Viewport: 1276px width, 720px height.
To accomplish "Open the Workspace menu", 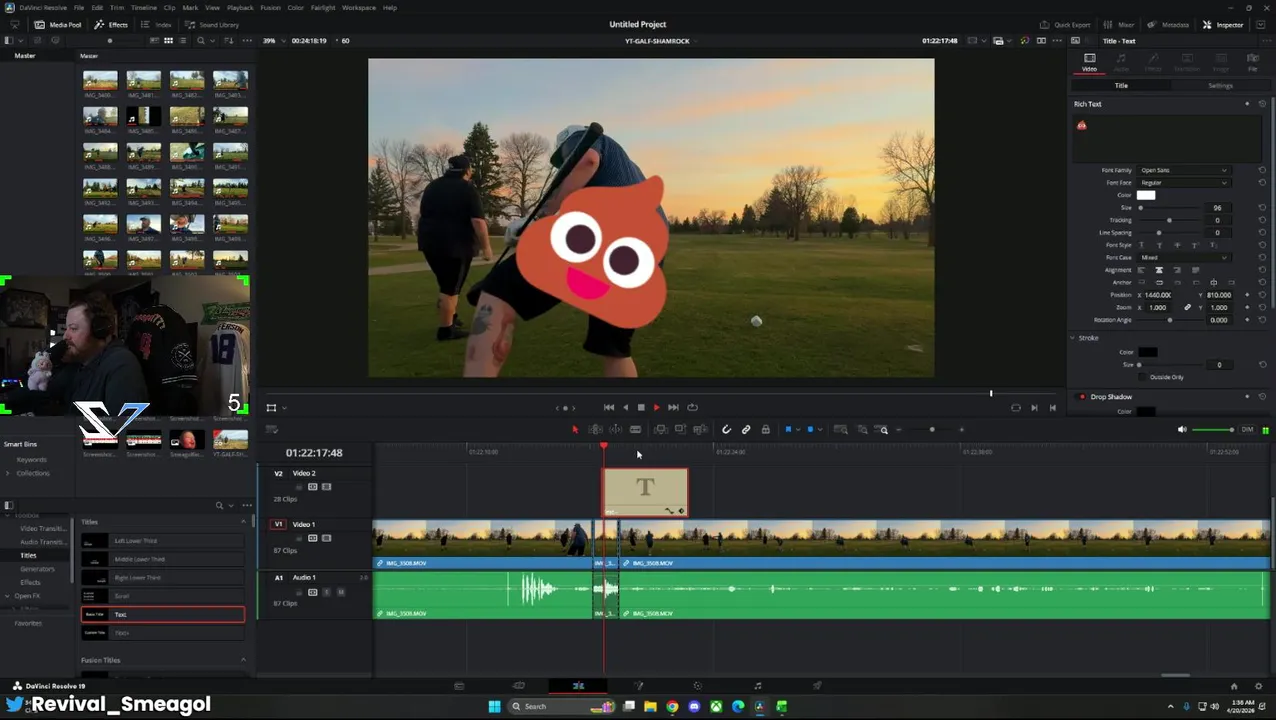I will coord(359,7).
